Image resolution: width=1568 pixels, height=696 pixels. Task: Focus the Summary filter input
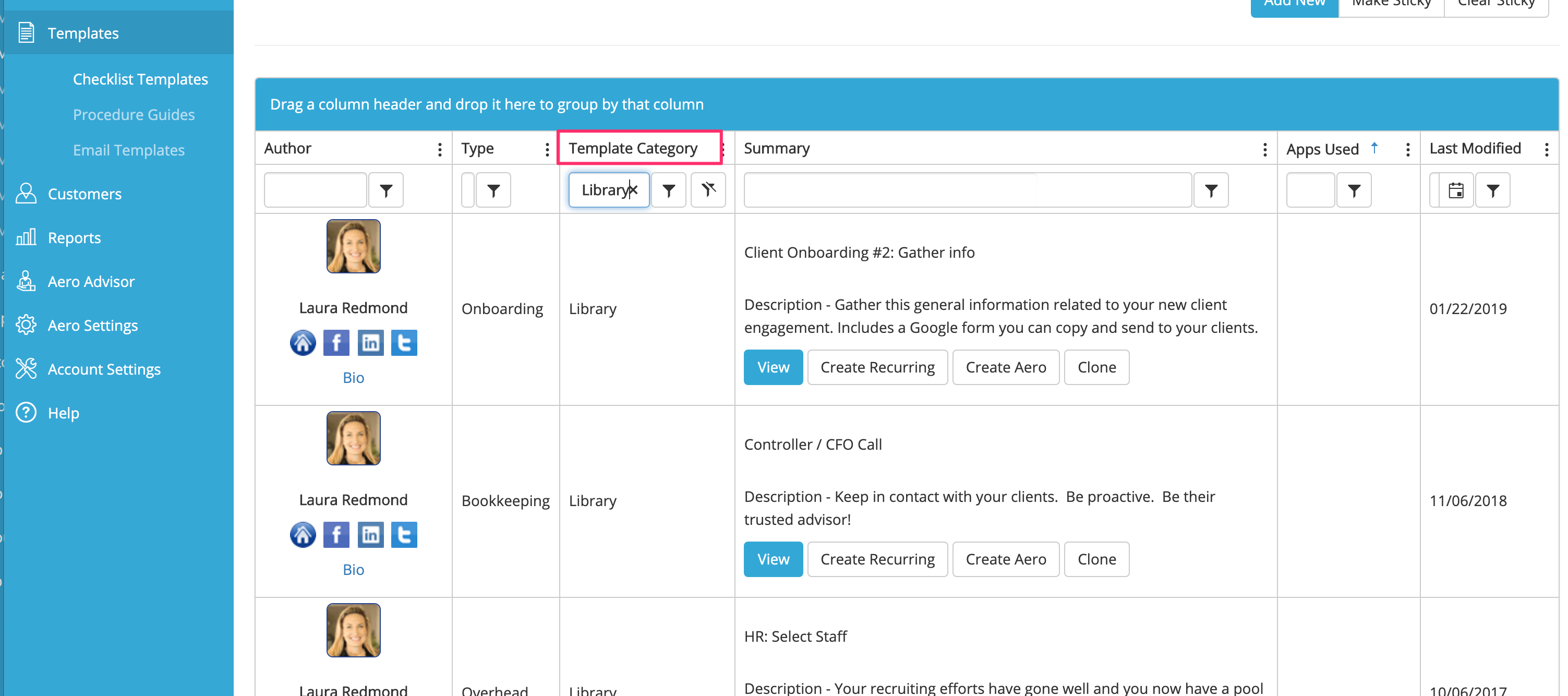[968, 190]
